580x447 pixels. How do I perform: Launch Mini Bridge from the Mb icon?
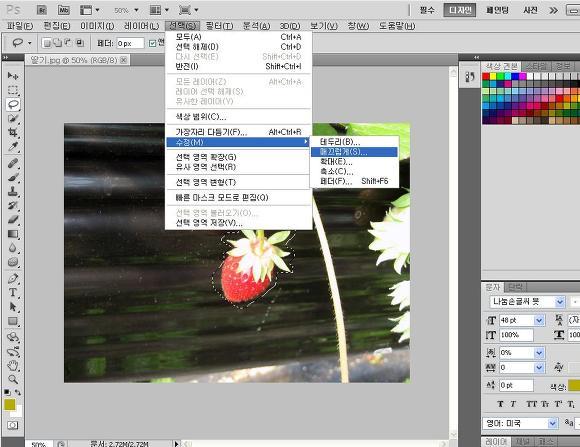[x=64, y=10]
